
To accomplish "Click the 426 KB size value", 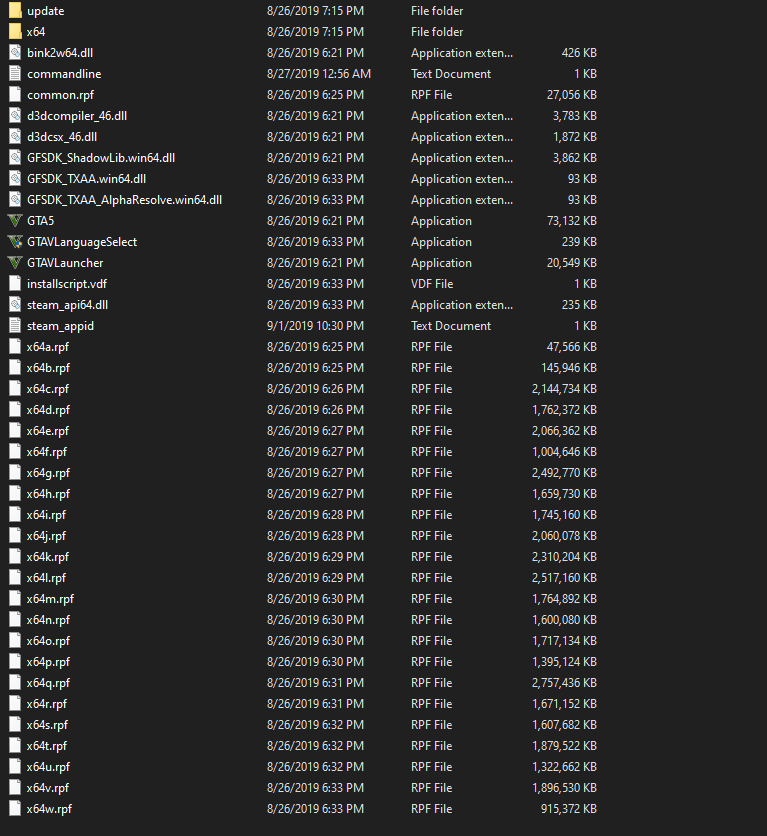I will point(579,53).
